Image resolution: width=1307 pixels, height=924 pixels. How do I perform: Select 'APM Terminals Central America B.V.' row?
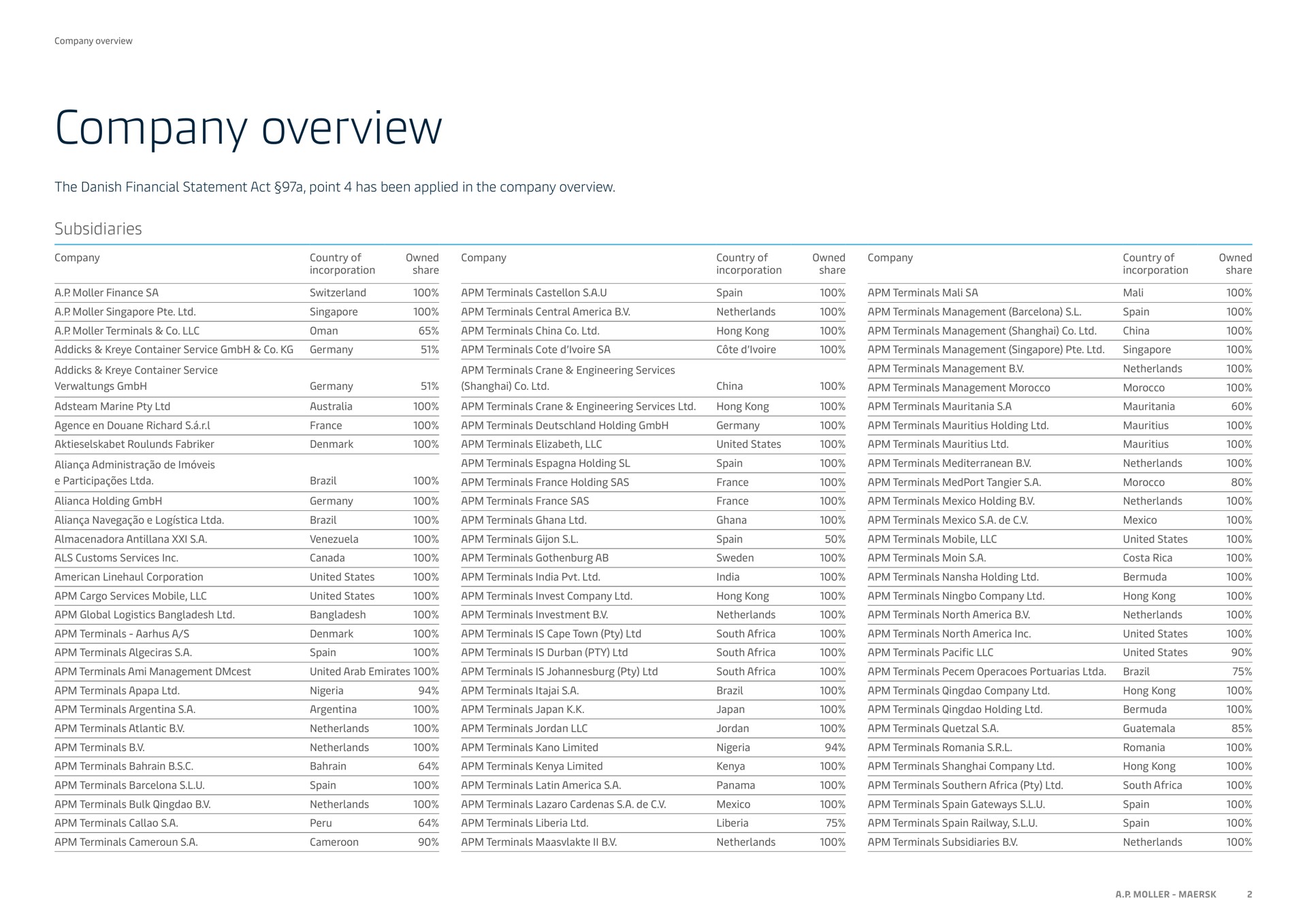click(x=653, y=312)
